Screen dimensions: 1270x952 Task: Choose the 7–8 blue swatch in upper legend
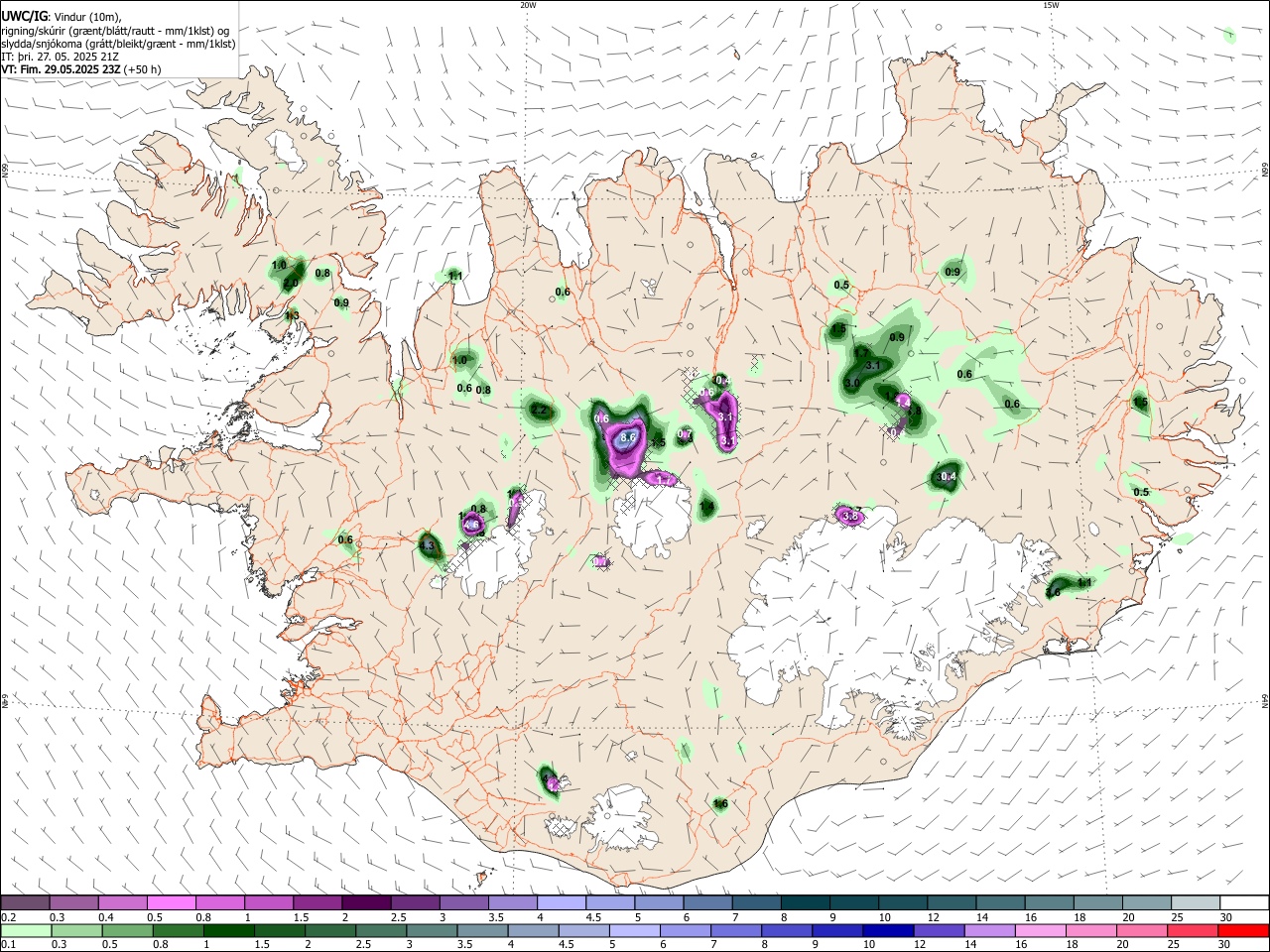click(x=757, y=902)
